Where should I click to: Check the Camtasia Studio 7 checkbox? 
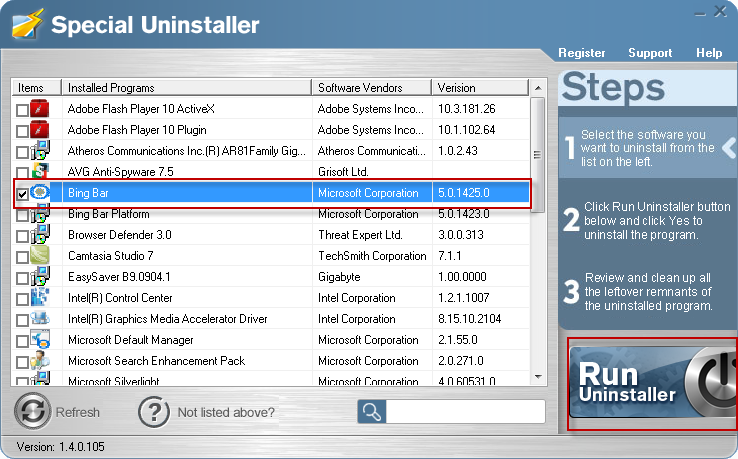click(x=22, y=257)
